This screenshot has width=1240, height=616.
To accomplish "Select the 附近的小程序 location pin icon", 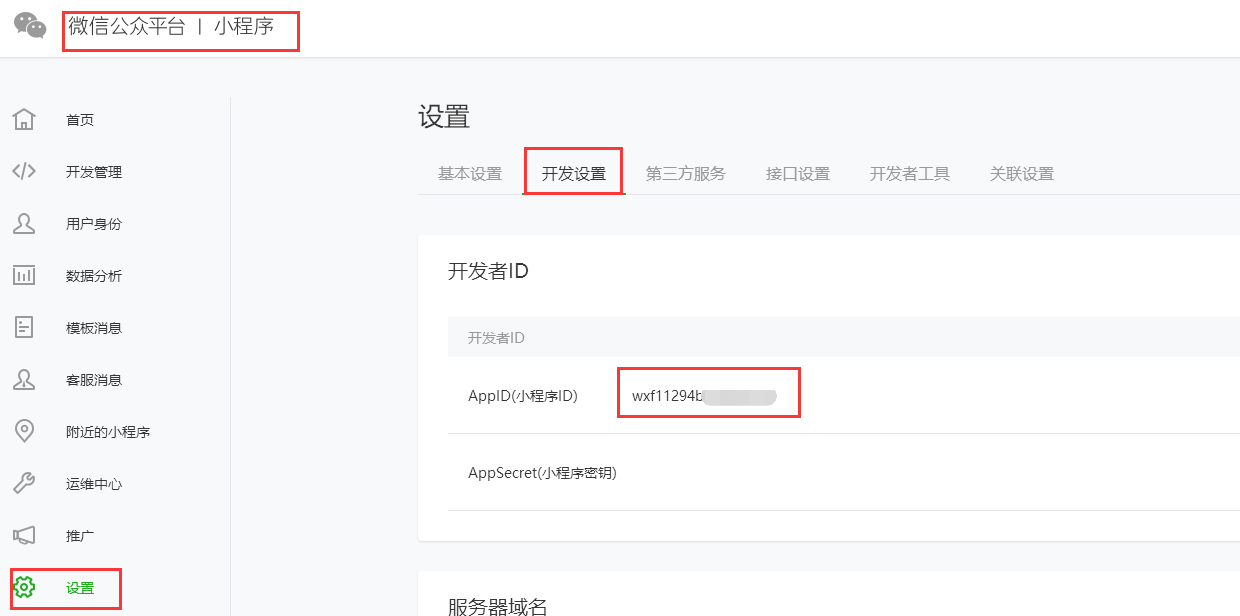I will coord(24,432).
